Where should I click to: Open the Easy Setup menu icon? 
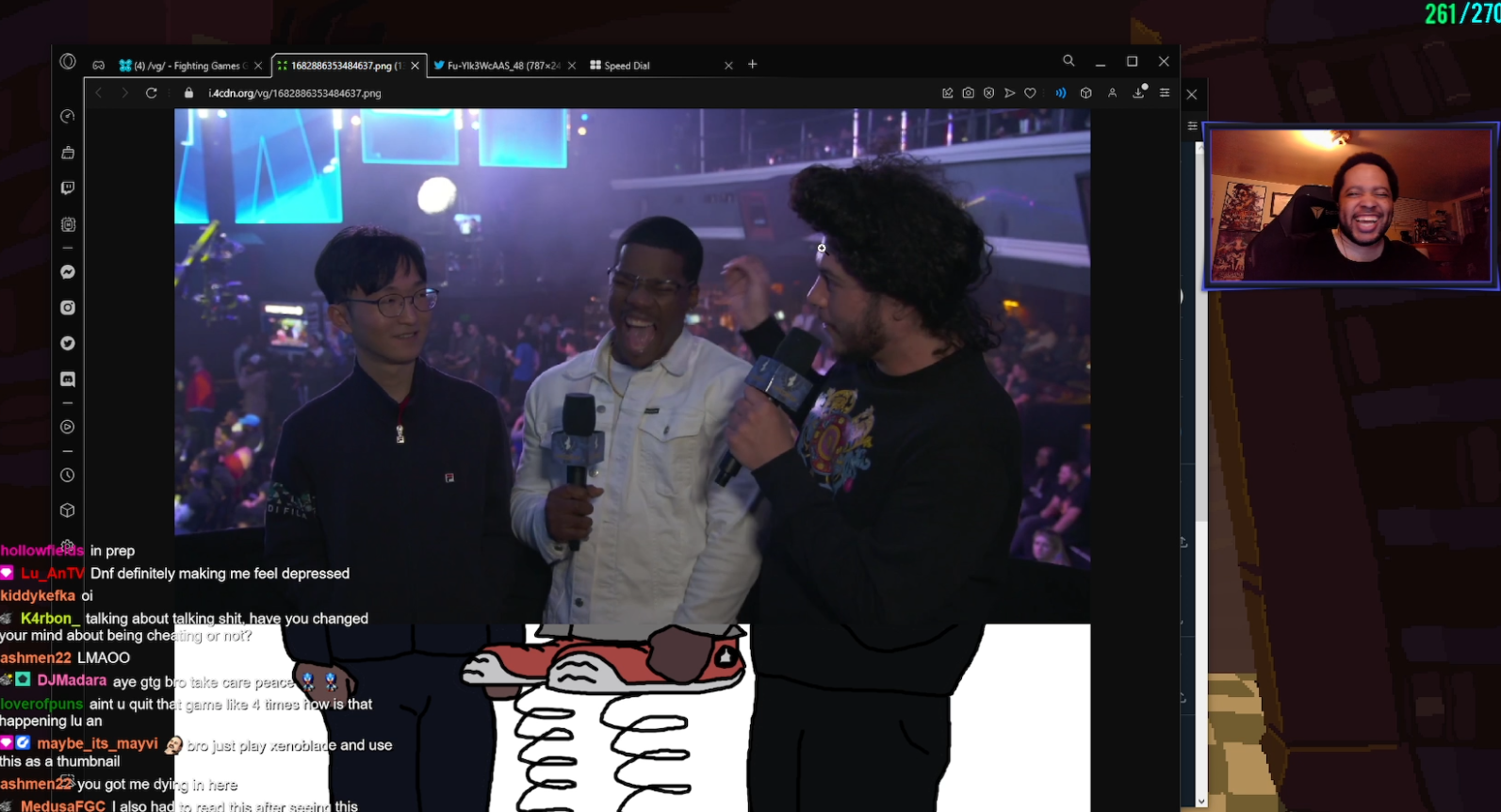(1166, 93)
